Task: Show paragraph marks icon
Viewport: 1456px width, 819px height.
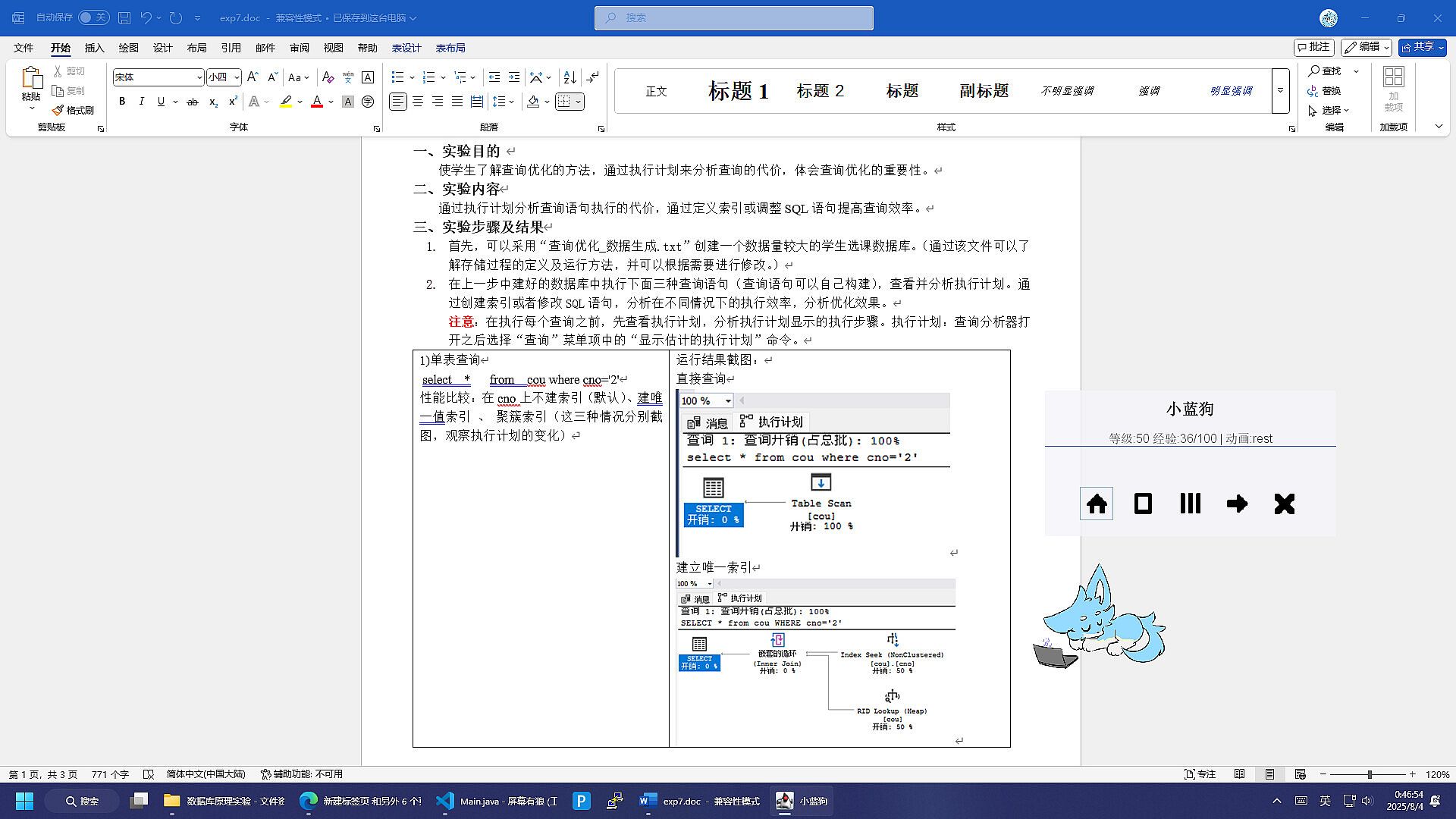Action: pos(593,77)
